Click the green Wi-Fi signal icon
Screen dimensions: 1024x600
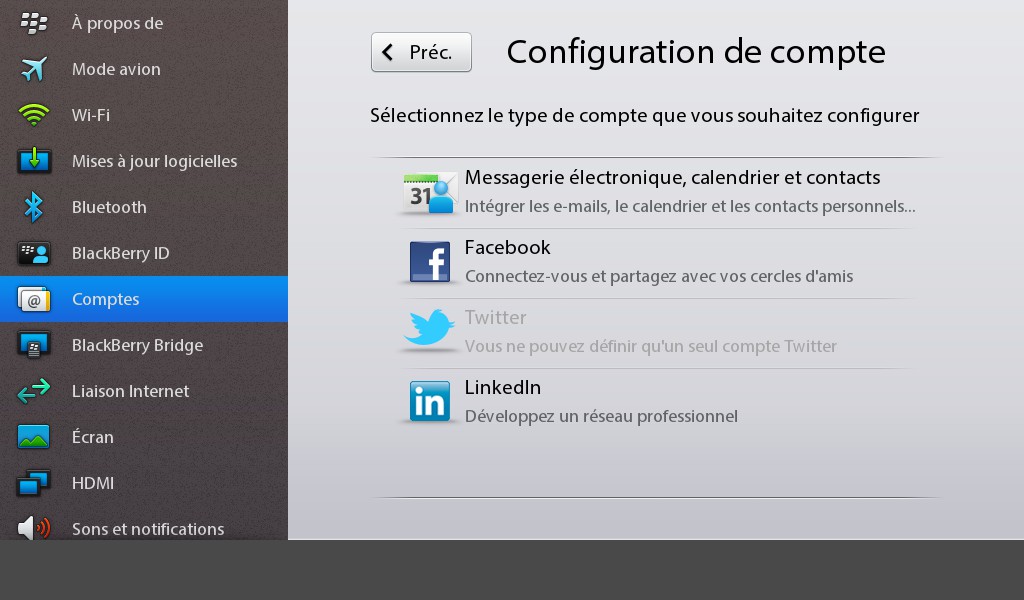tap(34, 115)
